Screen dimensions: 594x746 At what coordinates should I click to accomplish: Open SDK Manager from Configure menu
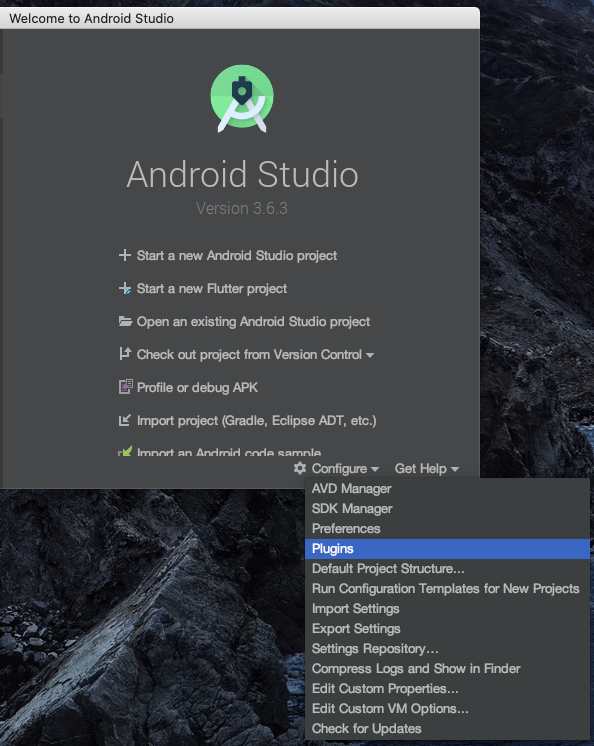pyautogui.click(x=447, y=509)
